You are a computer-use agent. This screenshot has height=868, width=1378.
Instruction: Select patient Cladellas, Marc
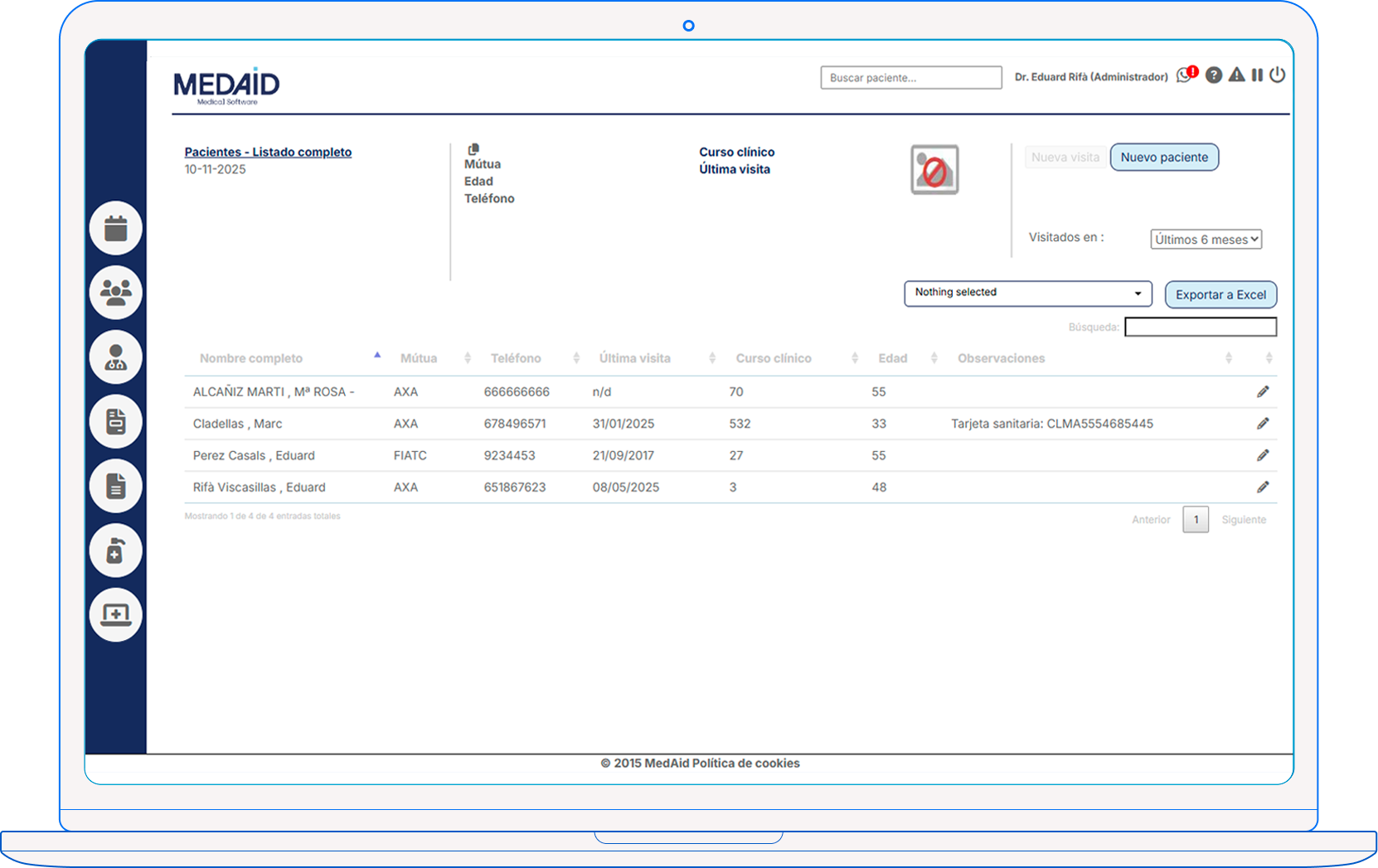(237, 424)
